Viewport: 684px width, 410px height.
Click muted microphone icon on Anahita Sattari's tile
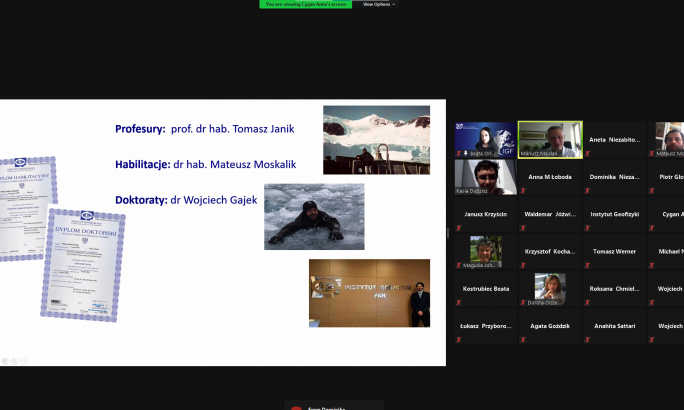pyautogui.click(x=588, y=340)
